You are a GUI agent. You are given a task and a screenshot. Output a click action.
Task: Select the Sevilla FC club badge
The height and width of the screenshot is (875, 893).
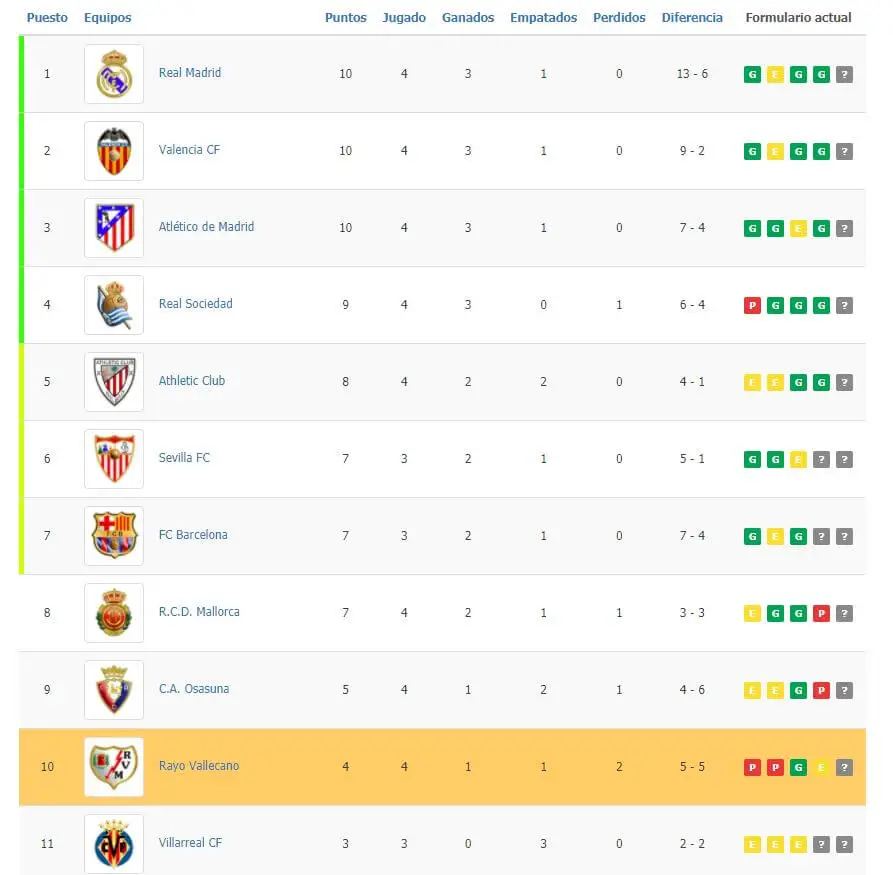[113, 459]
